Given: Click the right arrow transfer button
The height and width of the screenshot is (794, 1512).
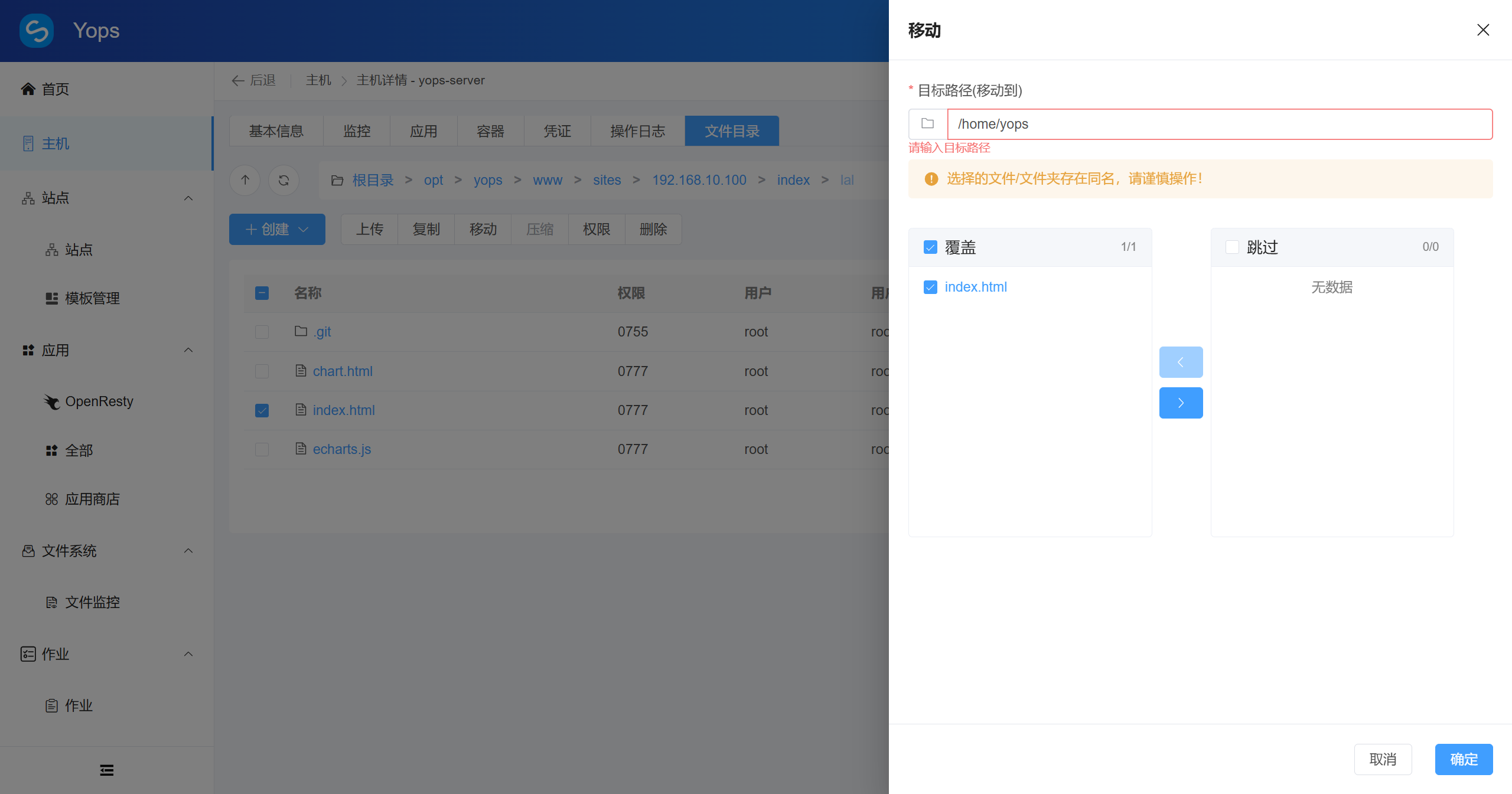Looking at the screenshot, I should click(1181, 403).
